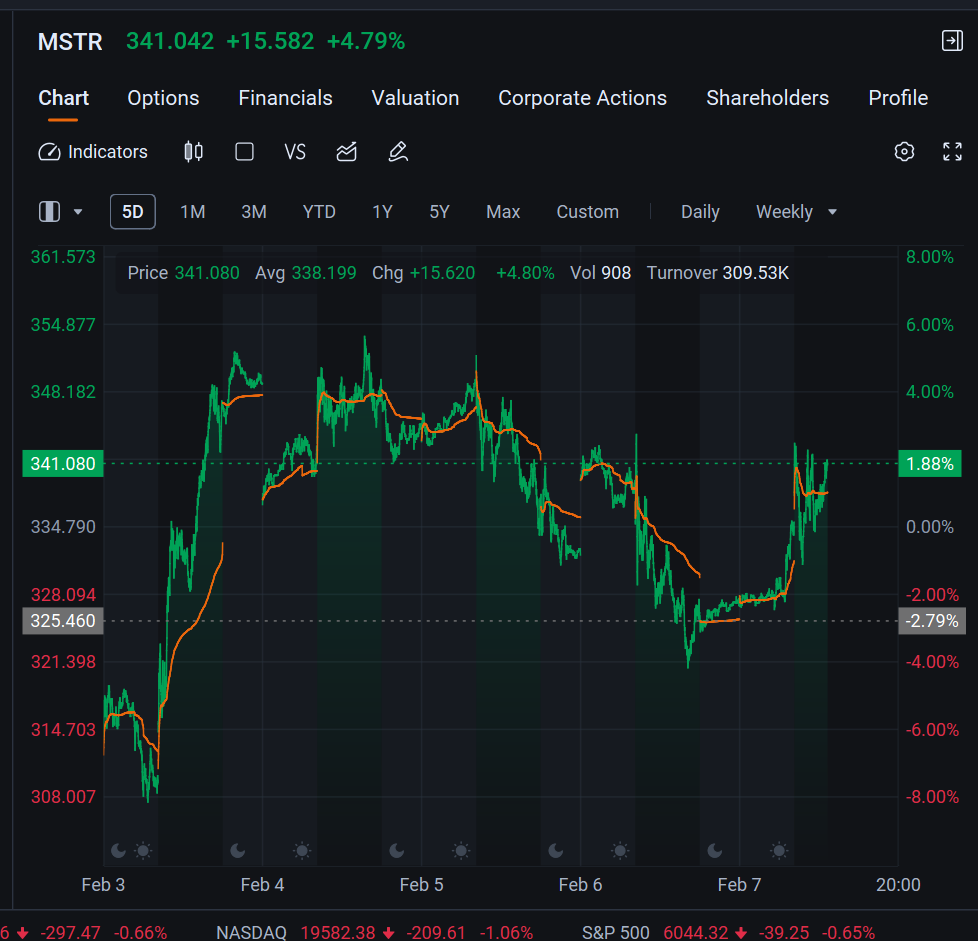Viewport: 978px width, 941px height.
Task: Expand the layout dropdown arrow
Action: coord(78,212)
